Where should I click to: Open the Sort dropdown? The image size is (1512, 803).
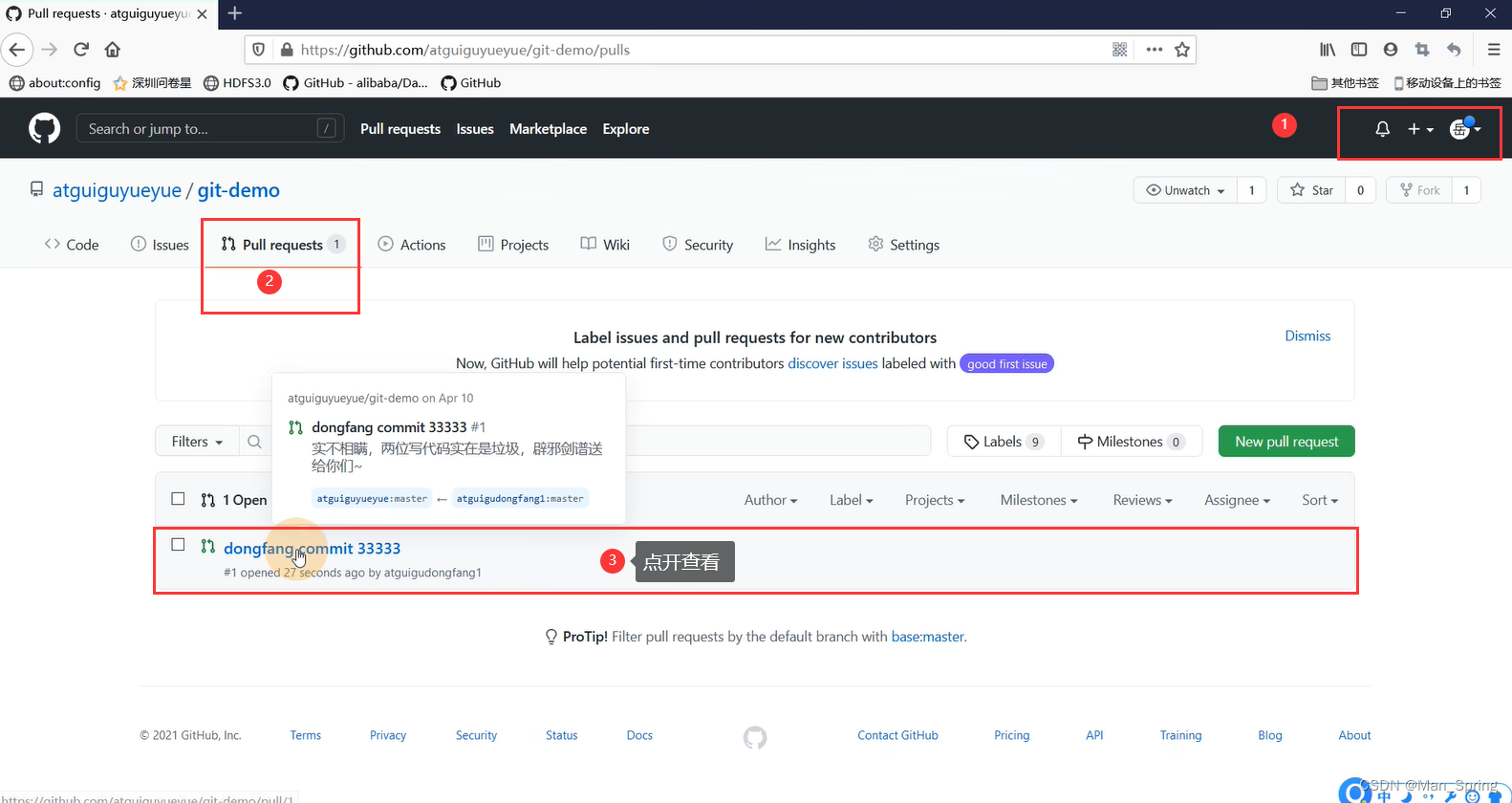click(1320, 500)
